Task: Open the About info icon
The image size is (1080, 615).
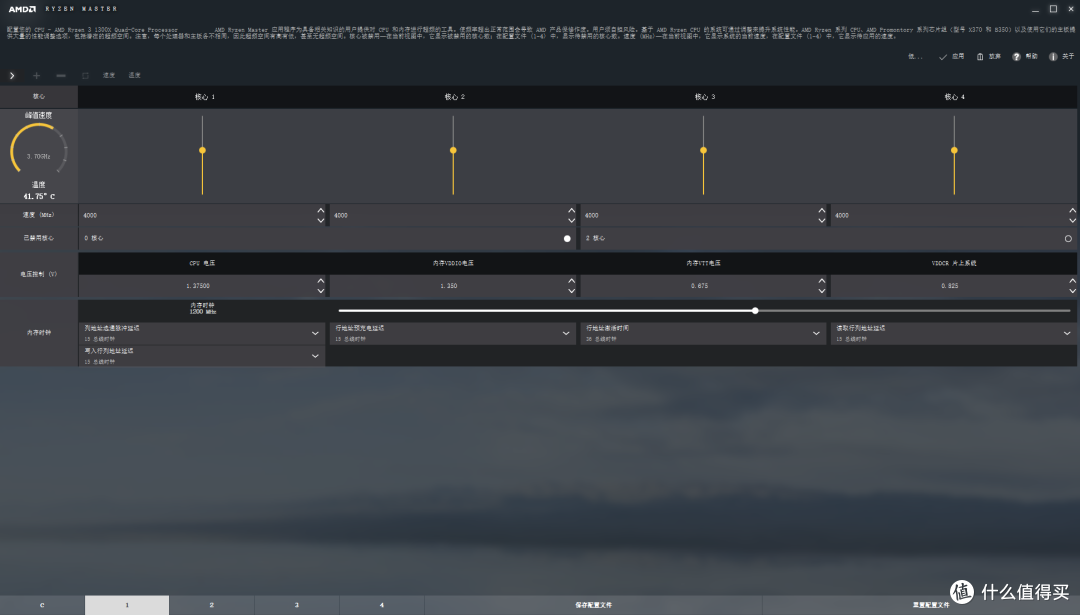Action: coord(1053,57)
